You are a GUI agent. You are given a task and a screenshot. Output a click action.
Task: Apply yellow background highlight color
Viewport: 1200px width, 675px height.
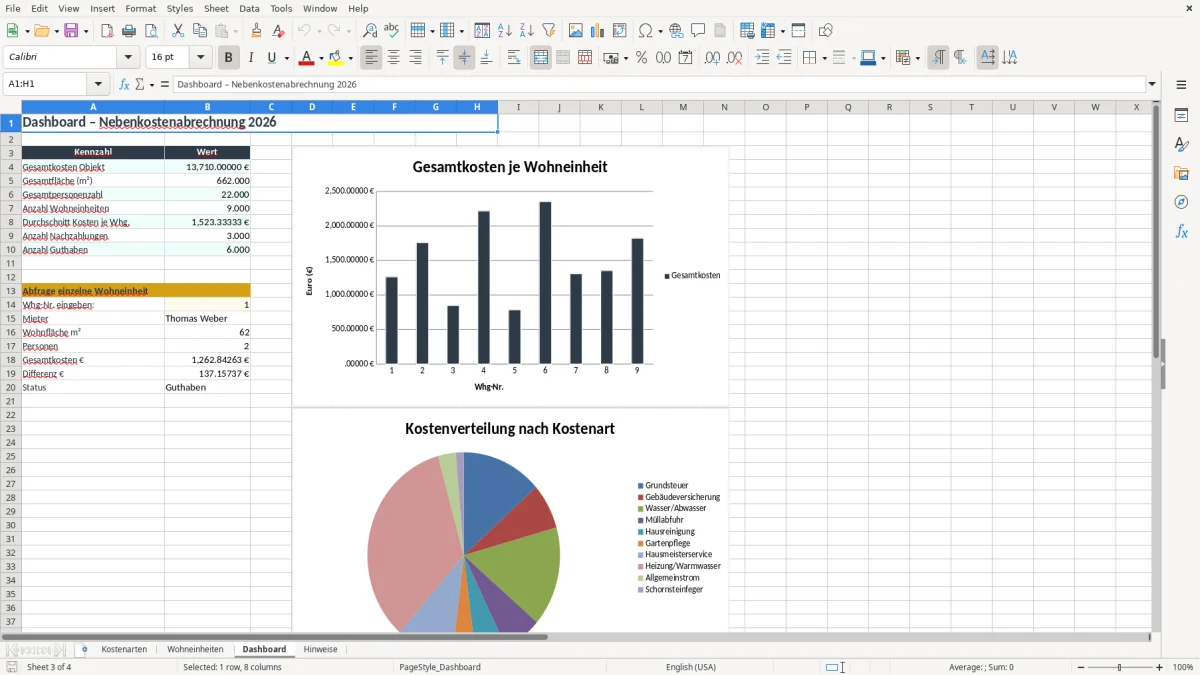[336, 58]
